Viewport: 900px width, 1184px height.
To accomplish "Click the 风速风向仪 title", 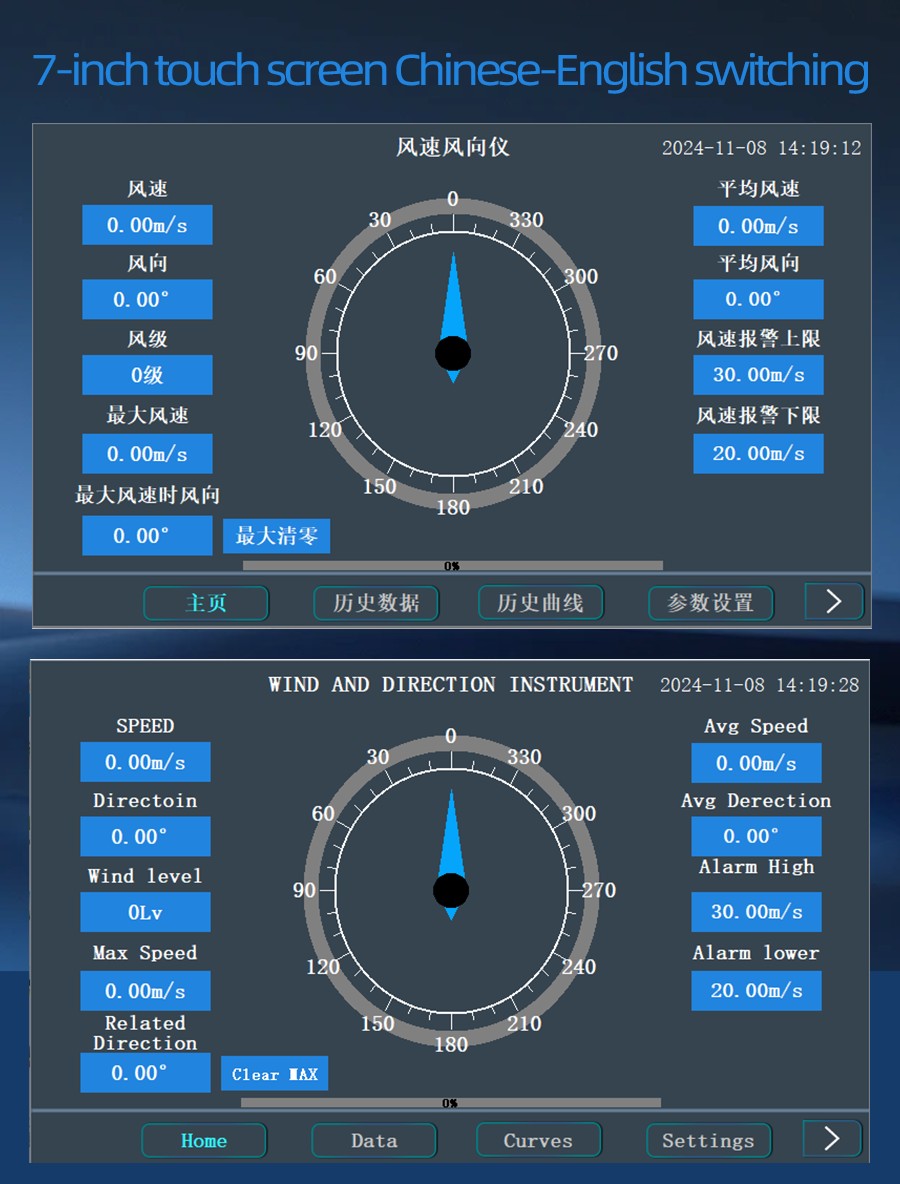I will tap(453, 147).
